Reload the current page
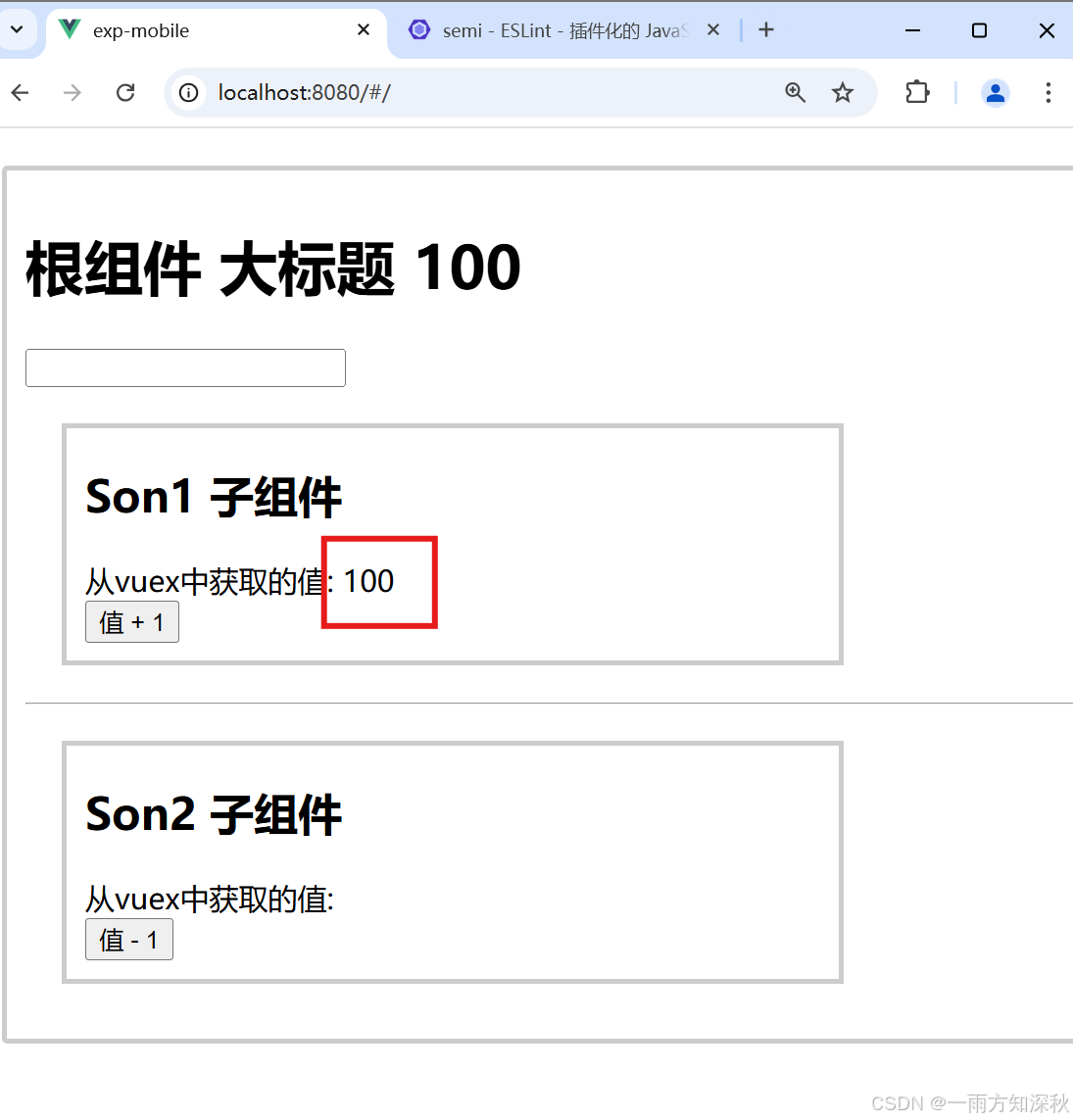The width and height of the screenshot is (1073, 1120). coord(125,93)
